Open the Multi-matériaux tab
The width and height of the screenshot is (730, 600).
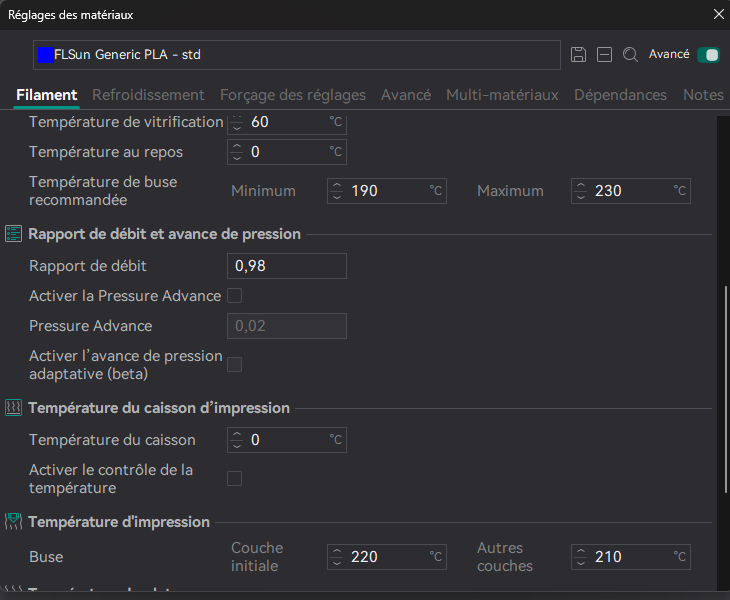tap(502, 95)
